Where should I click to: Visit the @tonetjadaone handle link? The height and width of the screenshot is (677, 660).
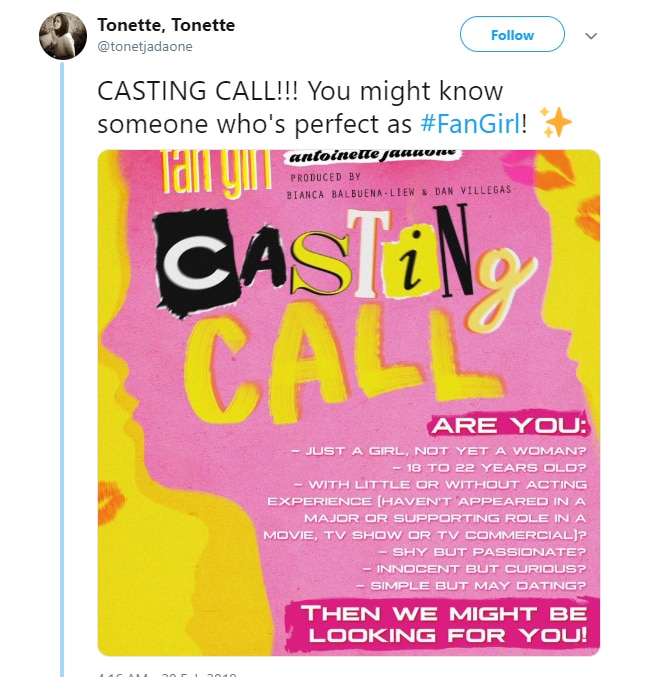click(x=145, y=46)
